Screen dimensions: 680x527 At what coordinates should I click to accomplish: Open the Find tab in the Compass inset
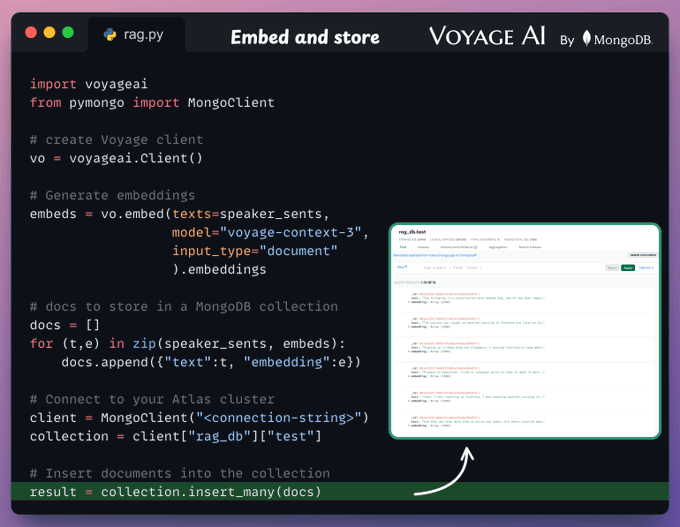[403, 247]
